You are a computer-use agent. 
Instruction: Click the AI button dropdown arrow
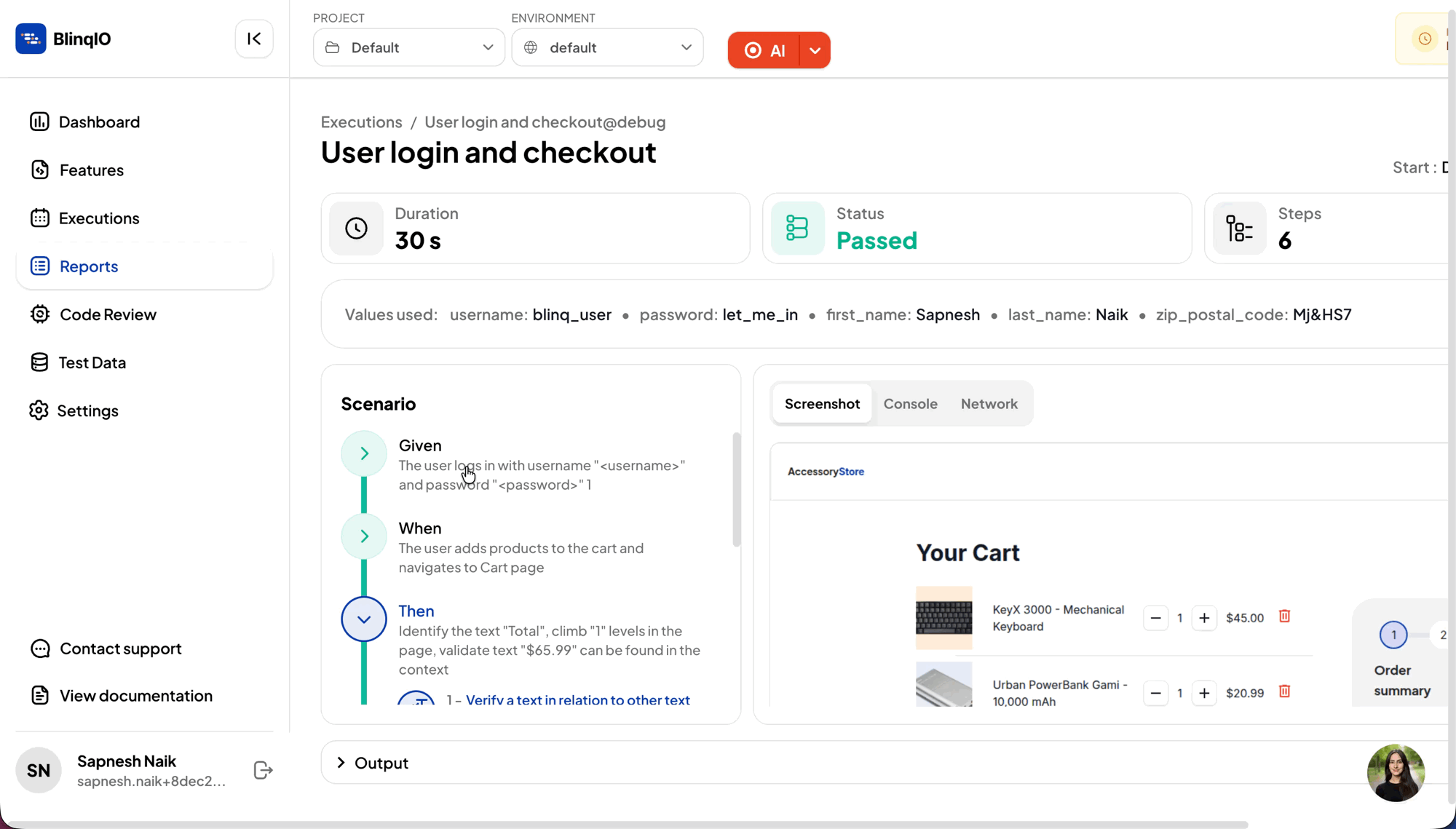[x=815, y=50]
